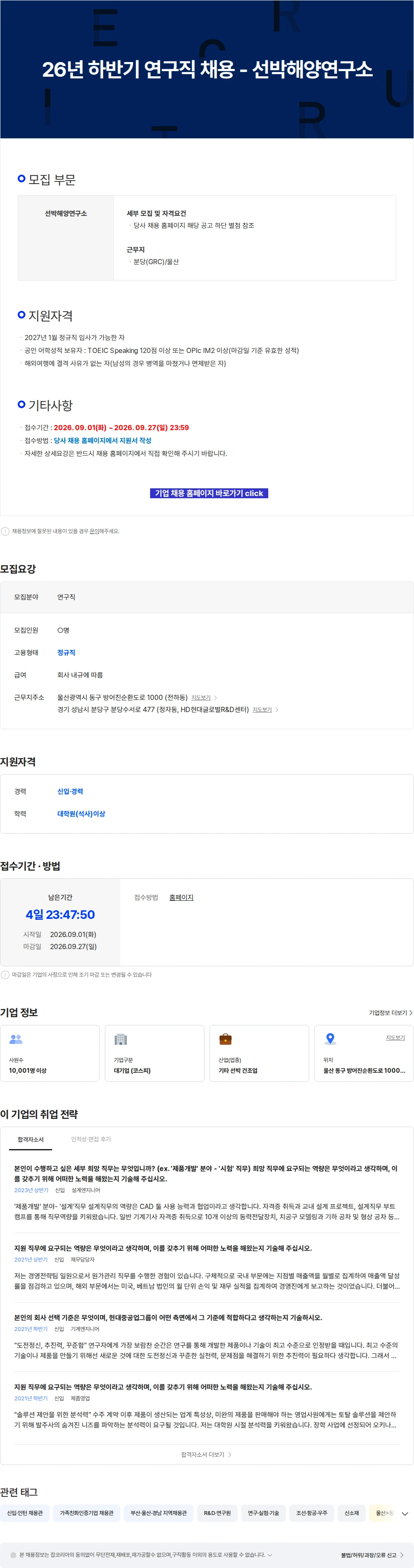Click 신입·경력 experience text
Screen dimensions: 414x1568
click(70, 791)
